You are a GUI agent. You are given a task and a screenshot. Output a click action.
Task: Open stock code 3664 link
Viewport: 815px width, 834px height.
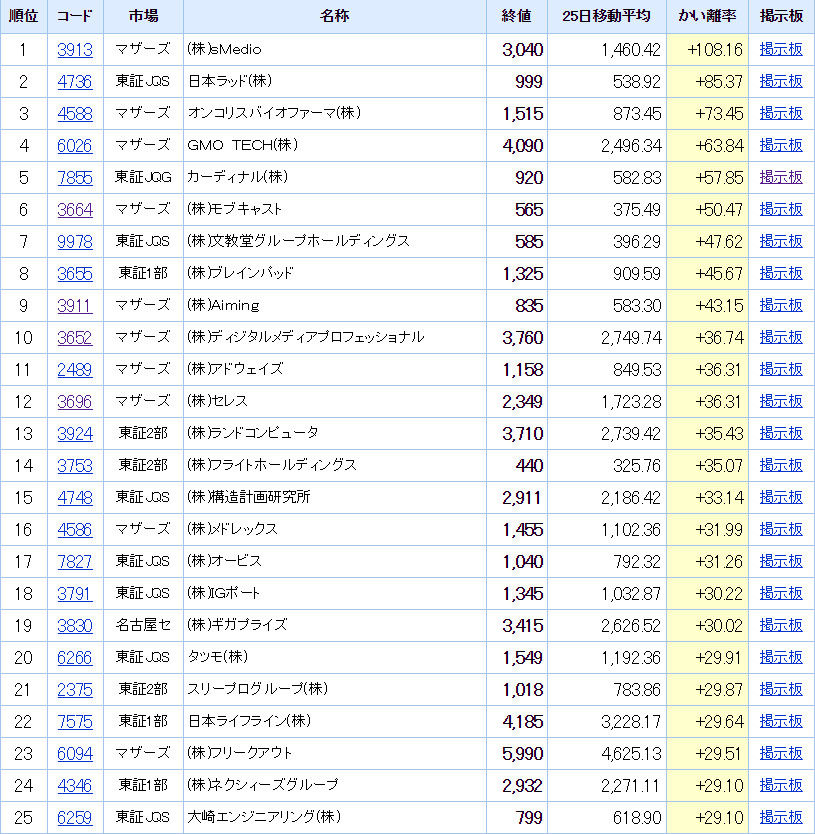75,210
